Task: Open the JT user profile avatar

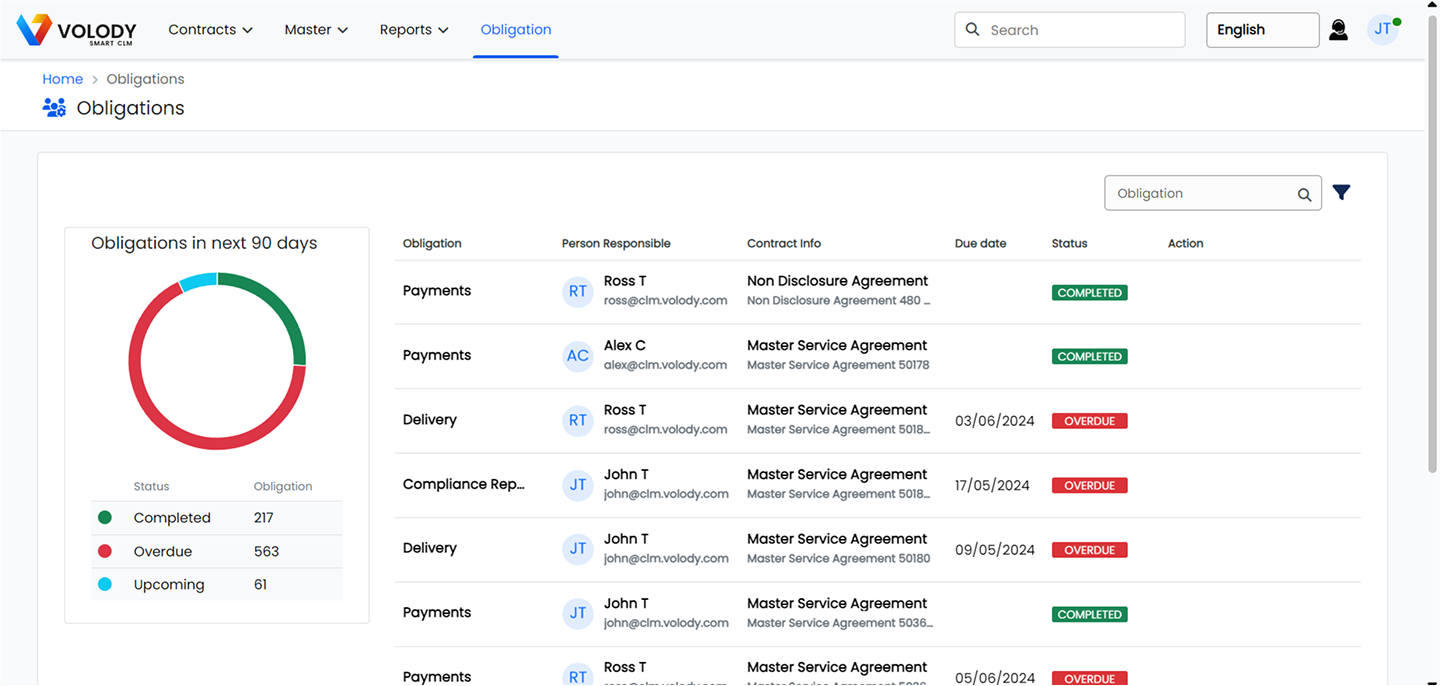Action: click(1382, 30)
